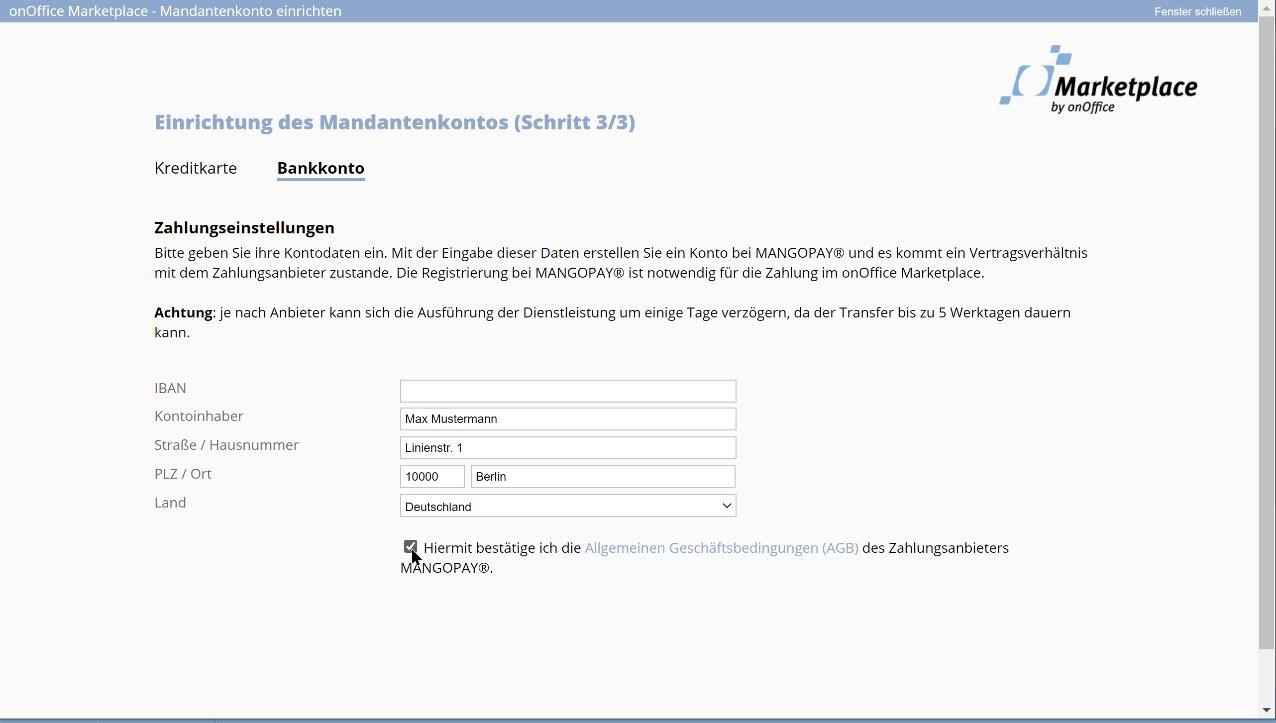Click the IBAN field label
Screen dimensions: 1276x723
(170, 388)
